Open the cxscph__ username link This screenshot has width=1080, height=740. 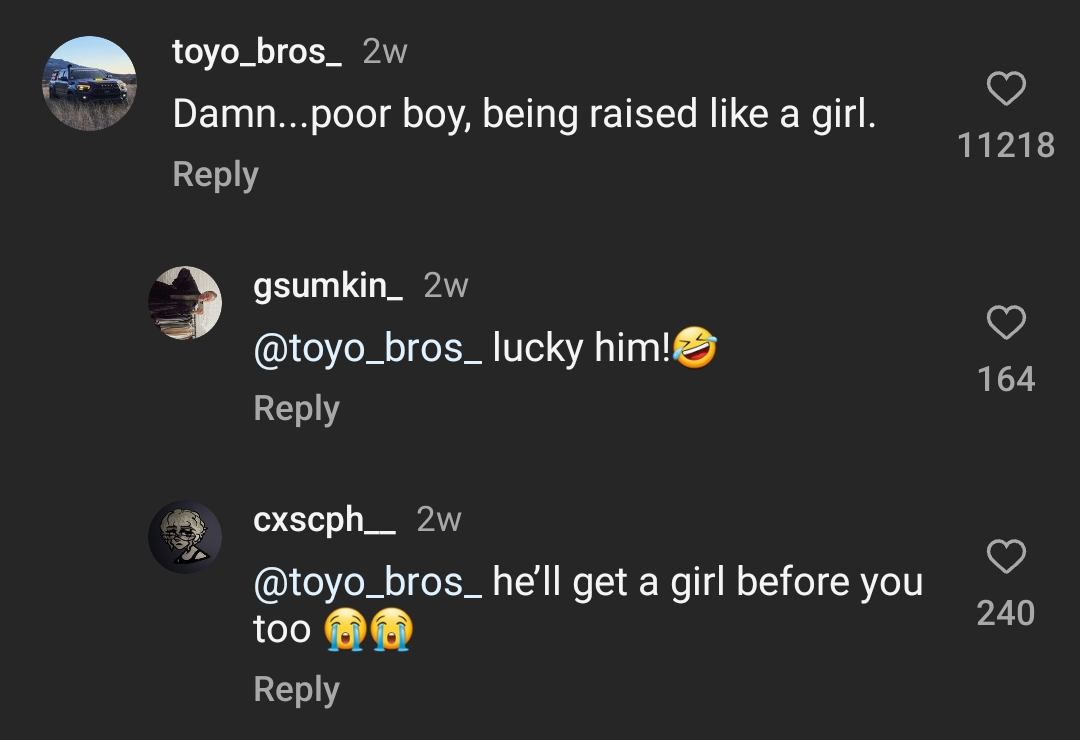pyautogui.click(x=324, y=520)
